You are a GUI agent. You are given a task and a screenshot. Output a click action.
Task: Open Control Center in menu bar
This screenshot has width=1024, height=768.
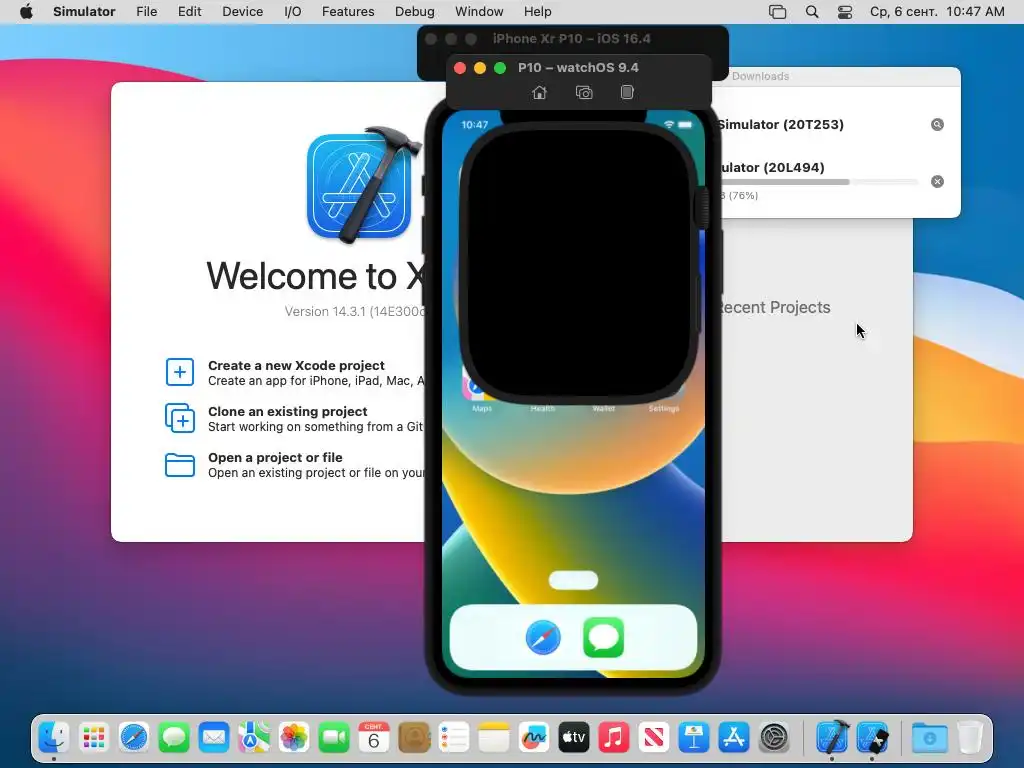pos(844,12)
